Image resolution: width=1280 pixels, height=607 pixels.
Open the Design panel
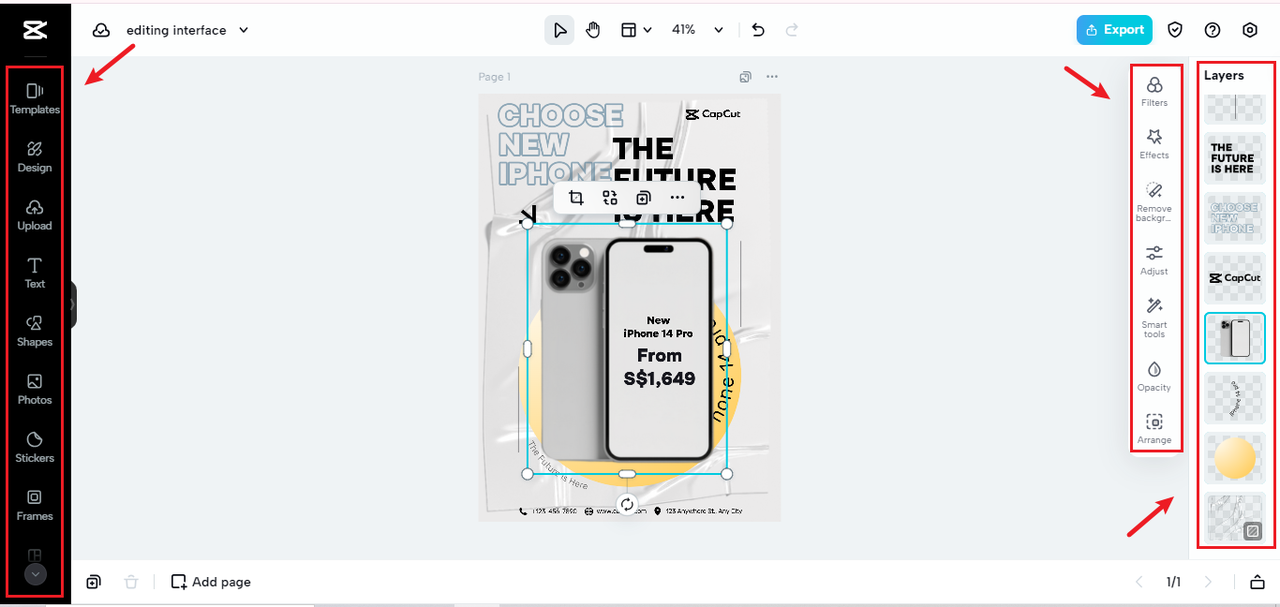pyautogui.click(x=35, y=157)
